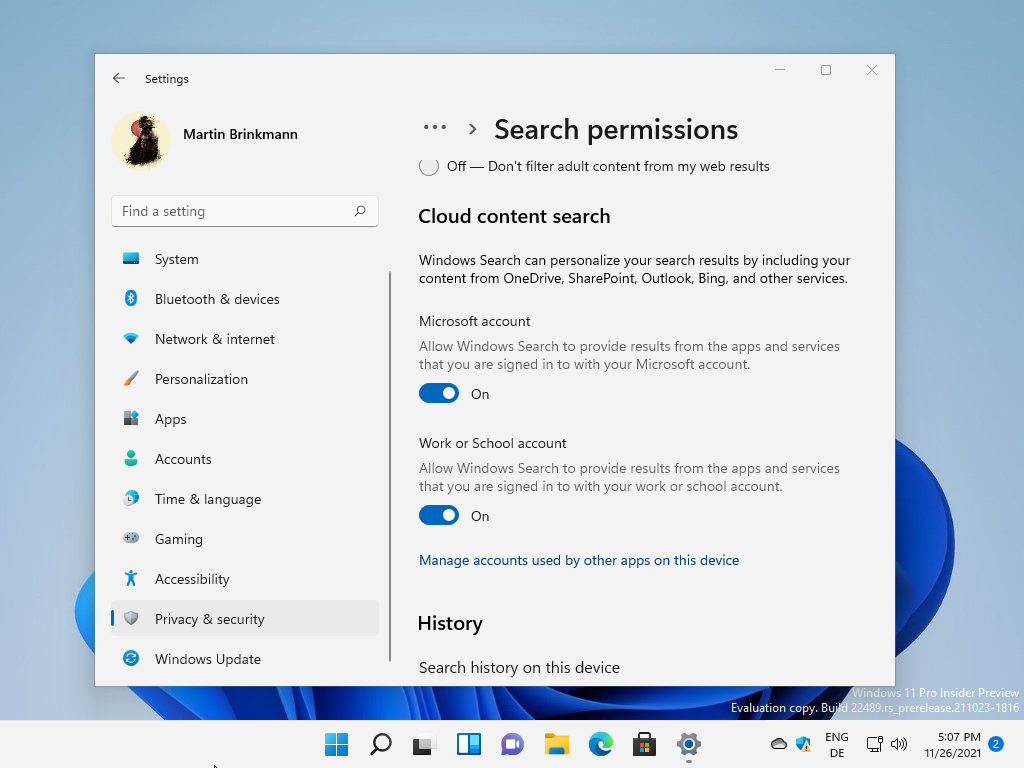
Task: Open Windows Security tray icon
Action: pos(803,744)
